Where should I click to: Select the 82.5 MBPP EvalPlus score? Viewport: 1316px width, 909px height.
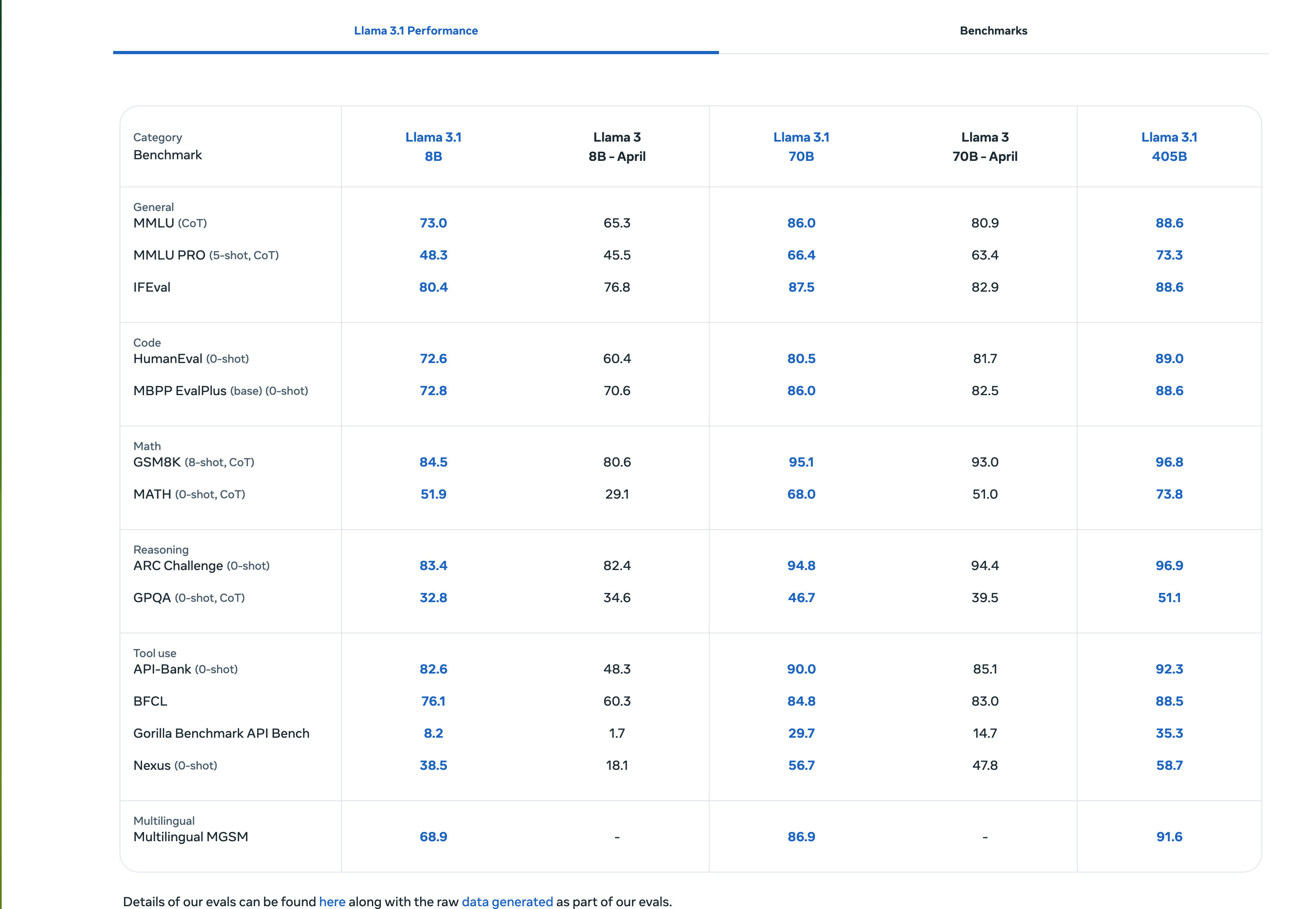tap(985, 391)
